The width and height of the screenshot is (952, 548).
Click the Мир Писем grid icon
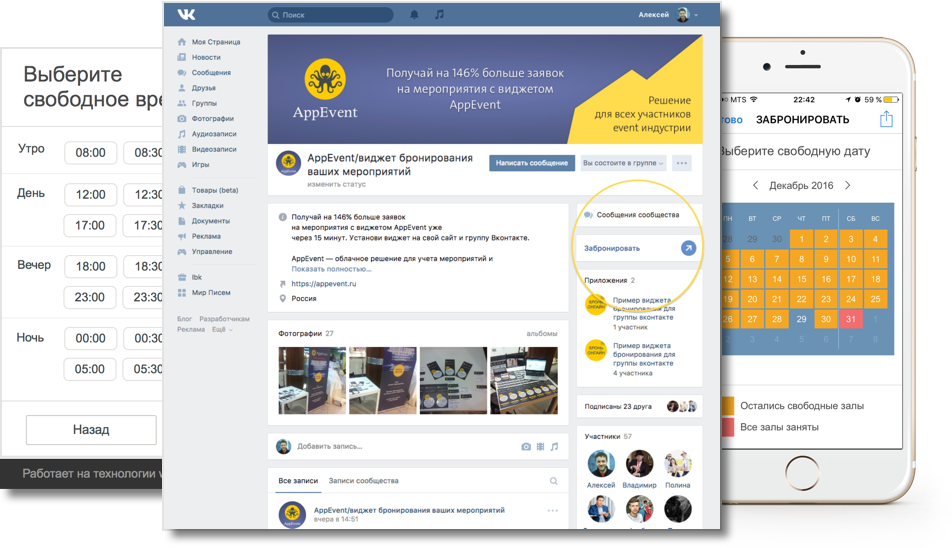point(182,293)
